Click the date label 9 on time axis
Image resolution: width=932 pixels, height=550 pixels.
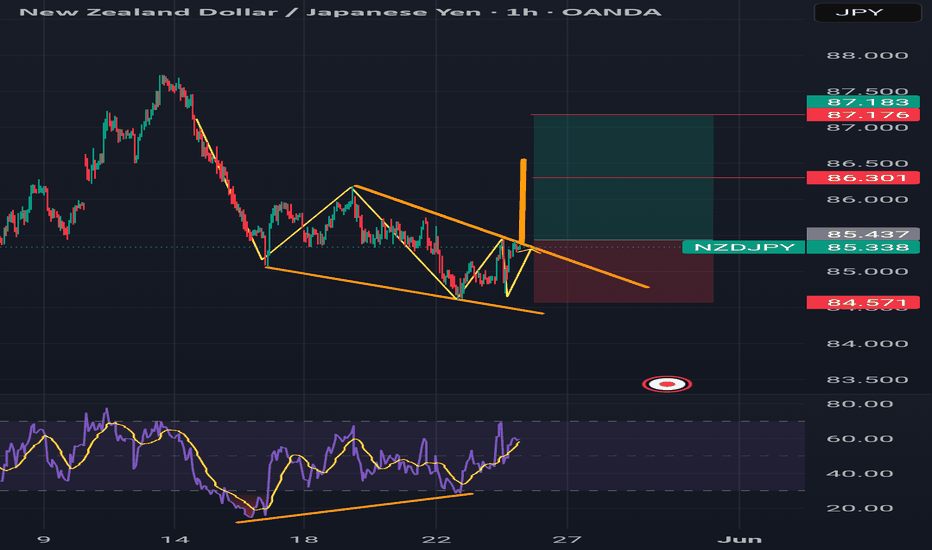coord(43,539)
